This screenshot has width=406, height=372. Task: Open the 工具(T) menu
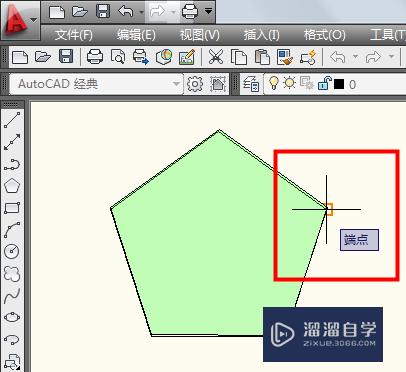[x=388, y=35]
